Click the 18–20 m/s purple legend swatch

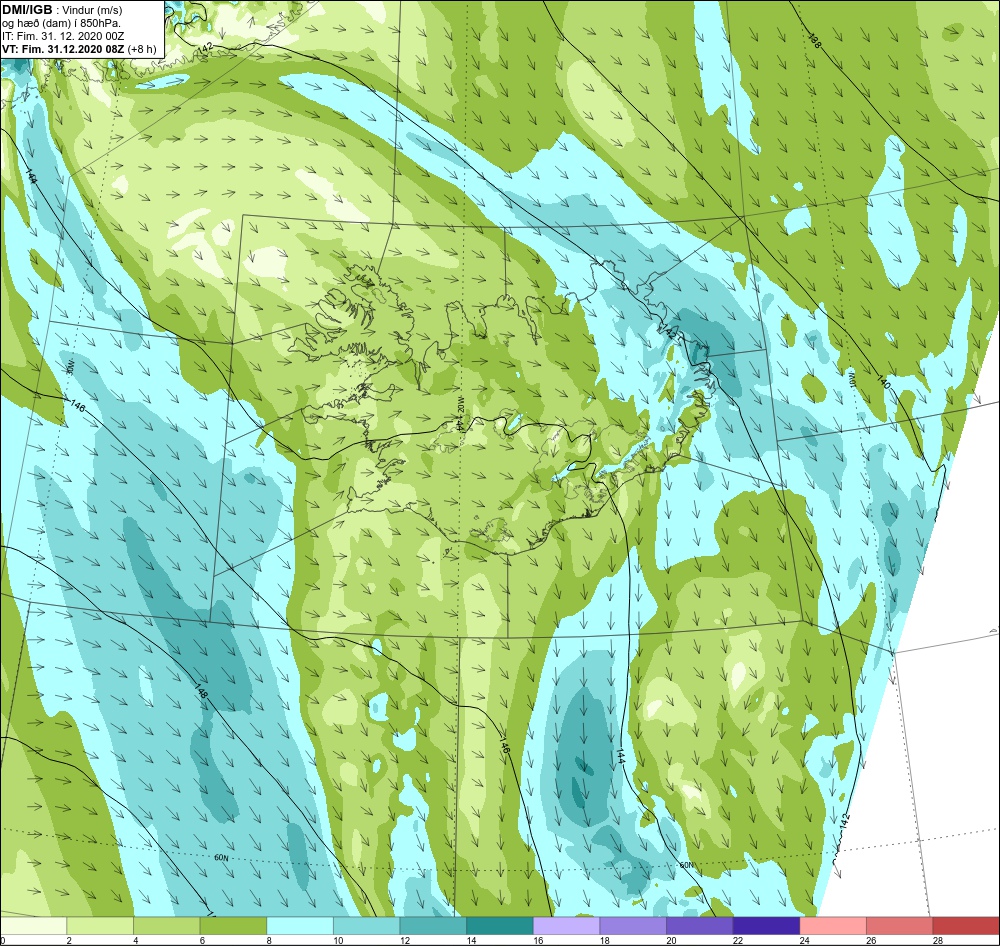[x=633, y=926]
